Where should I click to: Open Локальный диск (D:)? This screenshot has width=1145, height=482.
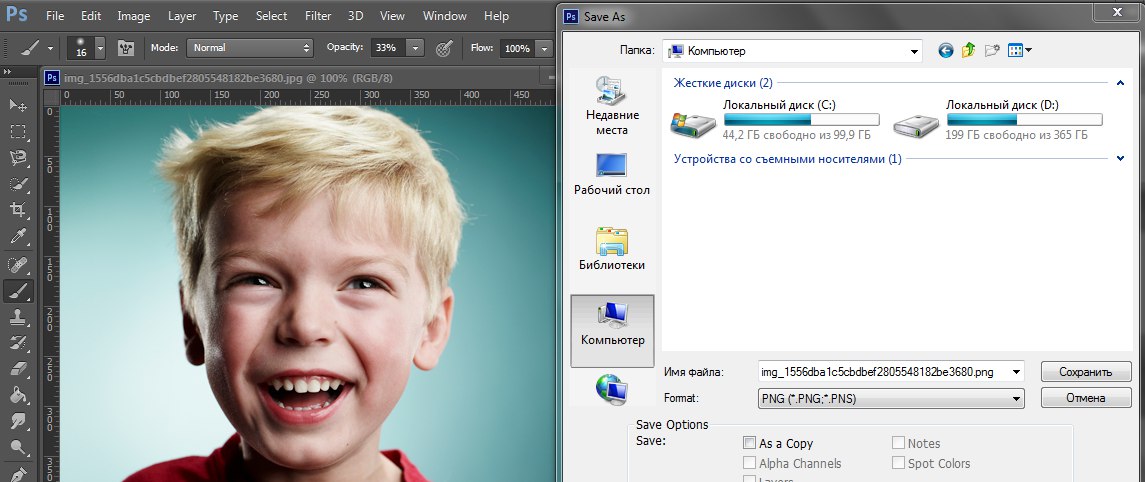pos(997,120)
